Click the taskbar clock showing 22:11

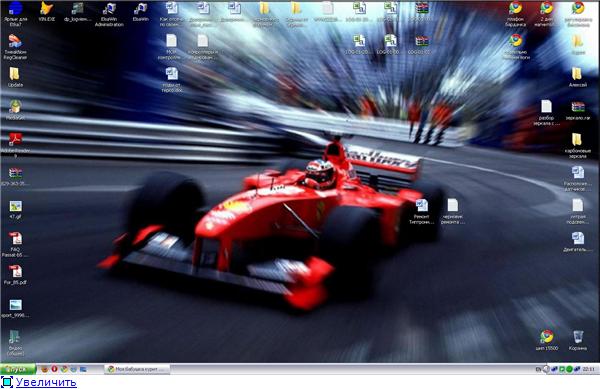588,369
